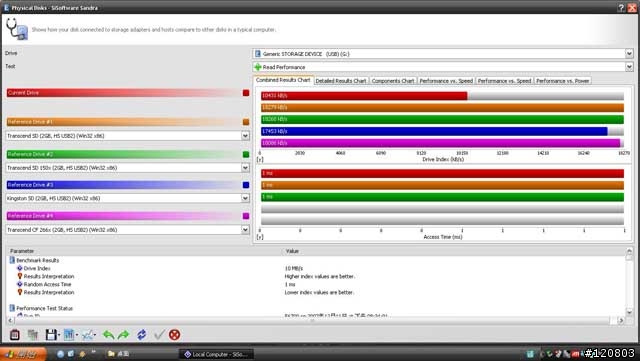The image size is (640, 361).
Task: Toggle the Reference Drive #2 green checkbox
Action: pyautogui.click(x=246, y=154)
